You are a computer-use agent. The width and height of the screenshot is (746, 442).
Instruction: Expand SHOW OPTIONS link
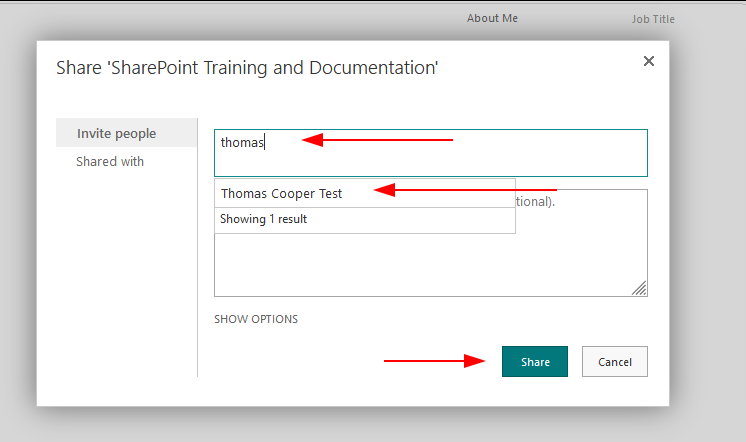click(x=256, y=319)
